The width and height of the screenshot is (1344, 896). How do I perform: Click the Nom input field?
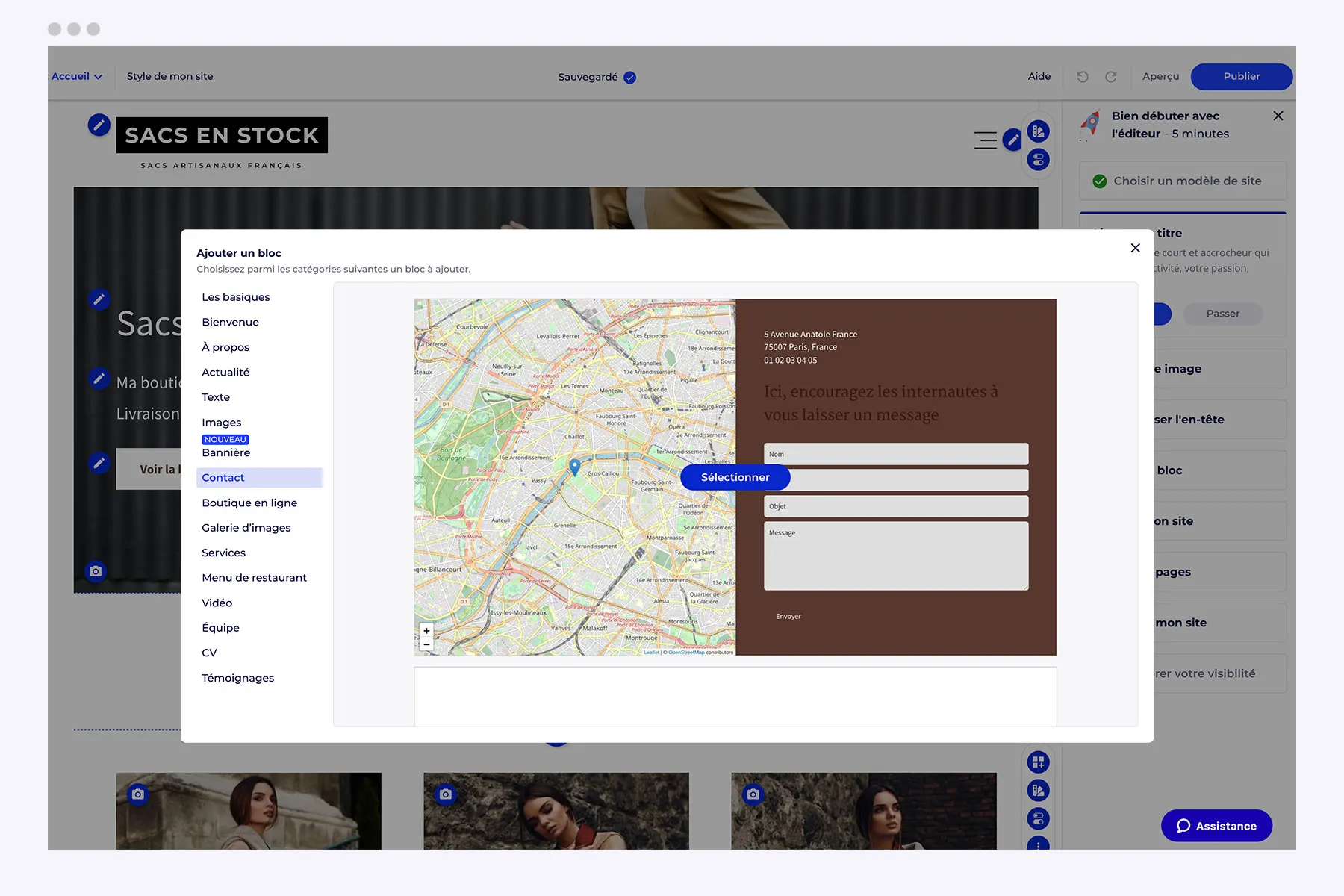[896, 454]
